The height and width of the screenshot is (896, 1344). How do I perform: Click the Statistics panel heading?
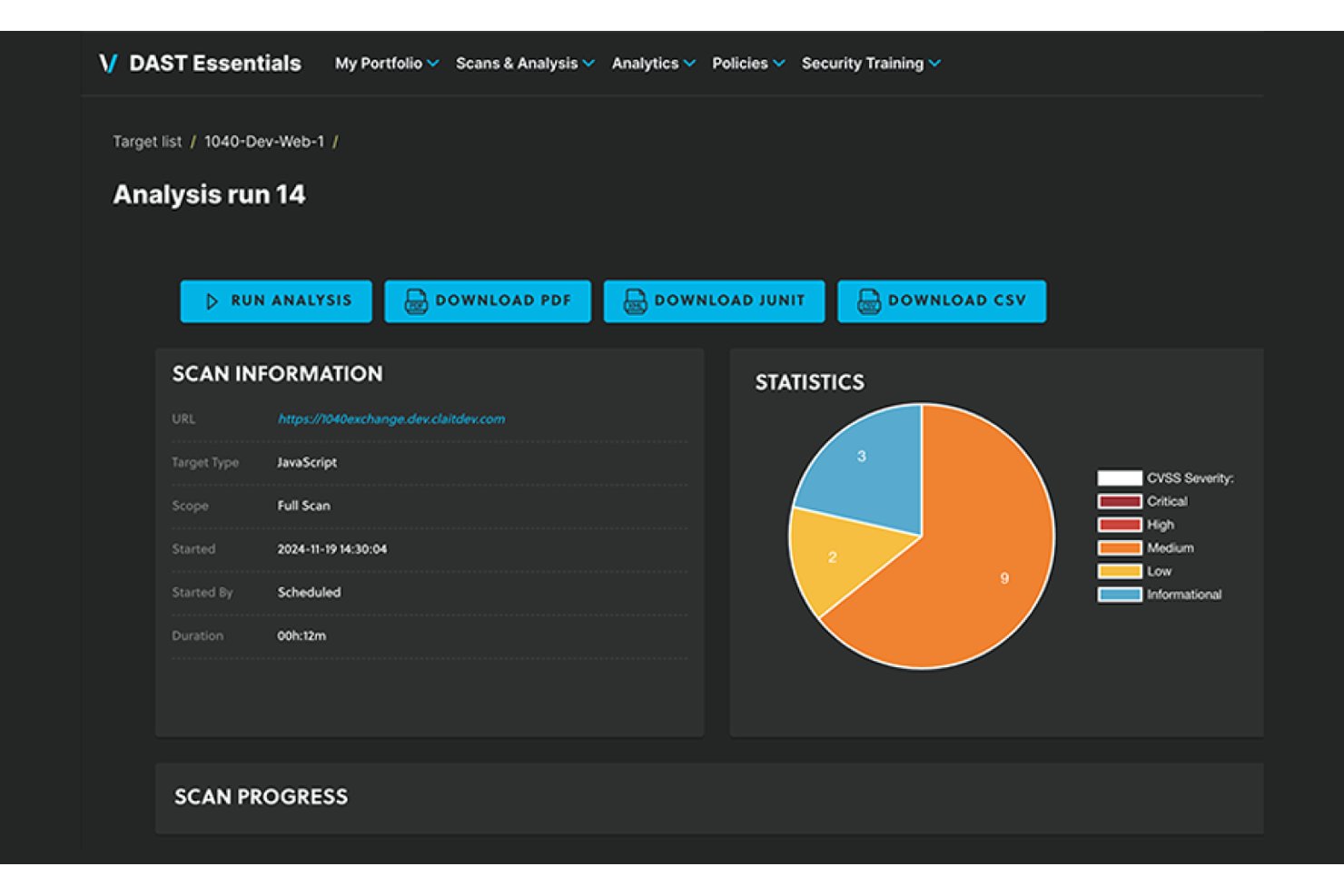pyautogui.click(x=810, y=383)
